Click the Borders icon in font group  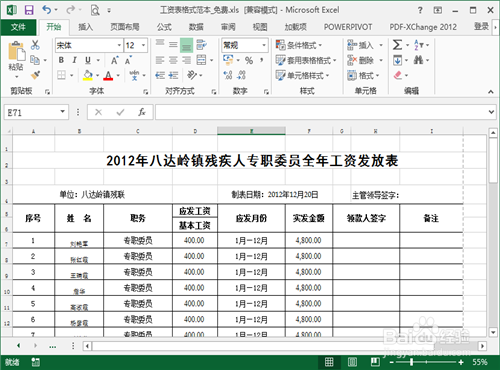pos(61,75)
